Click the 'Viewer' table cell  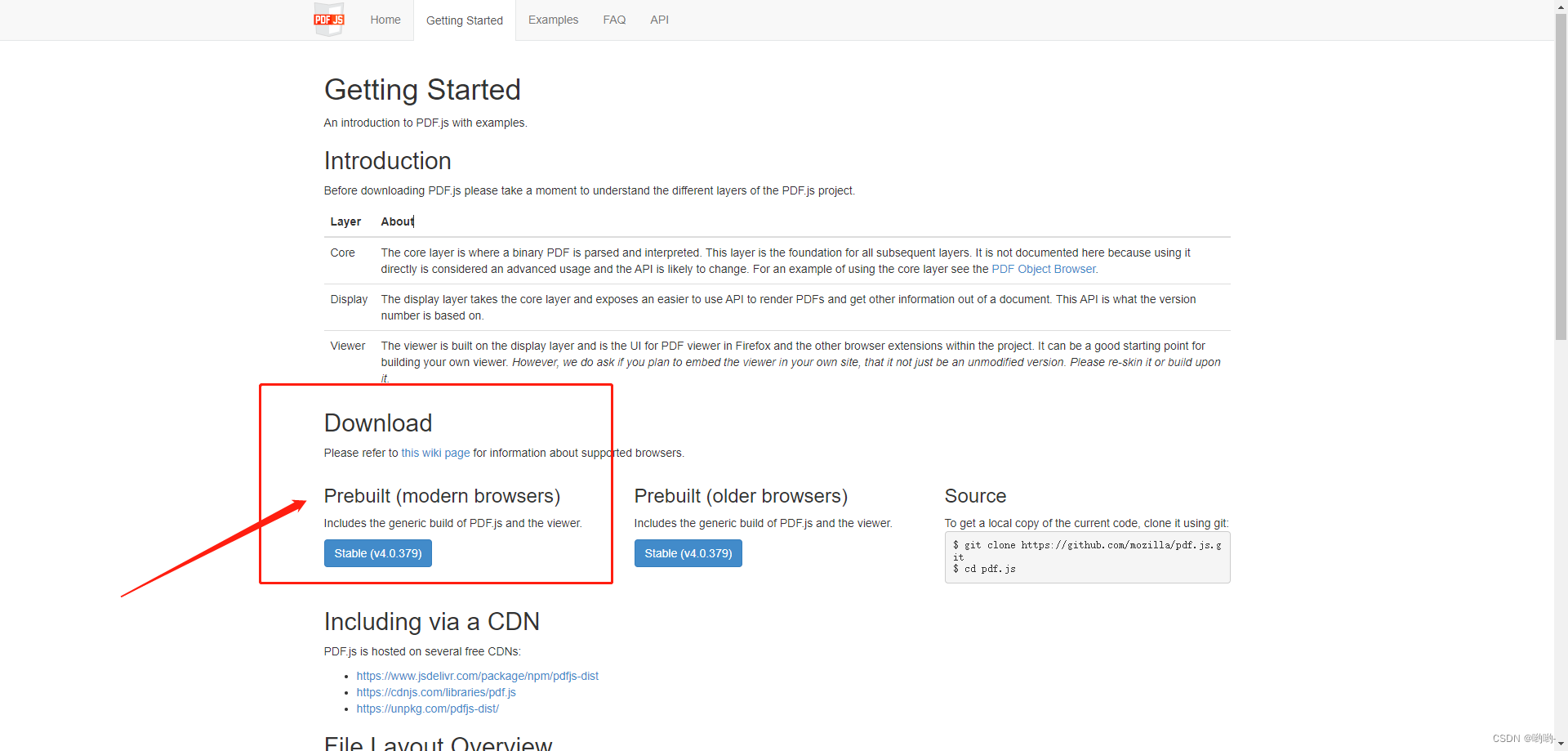(348, 346)
